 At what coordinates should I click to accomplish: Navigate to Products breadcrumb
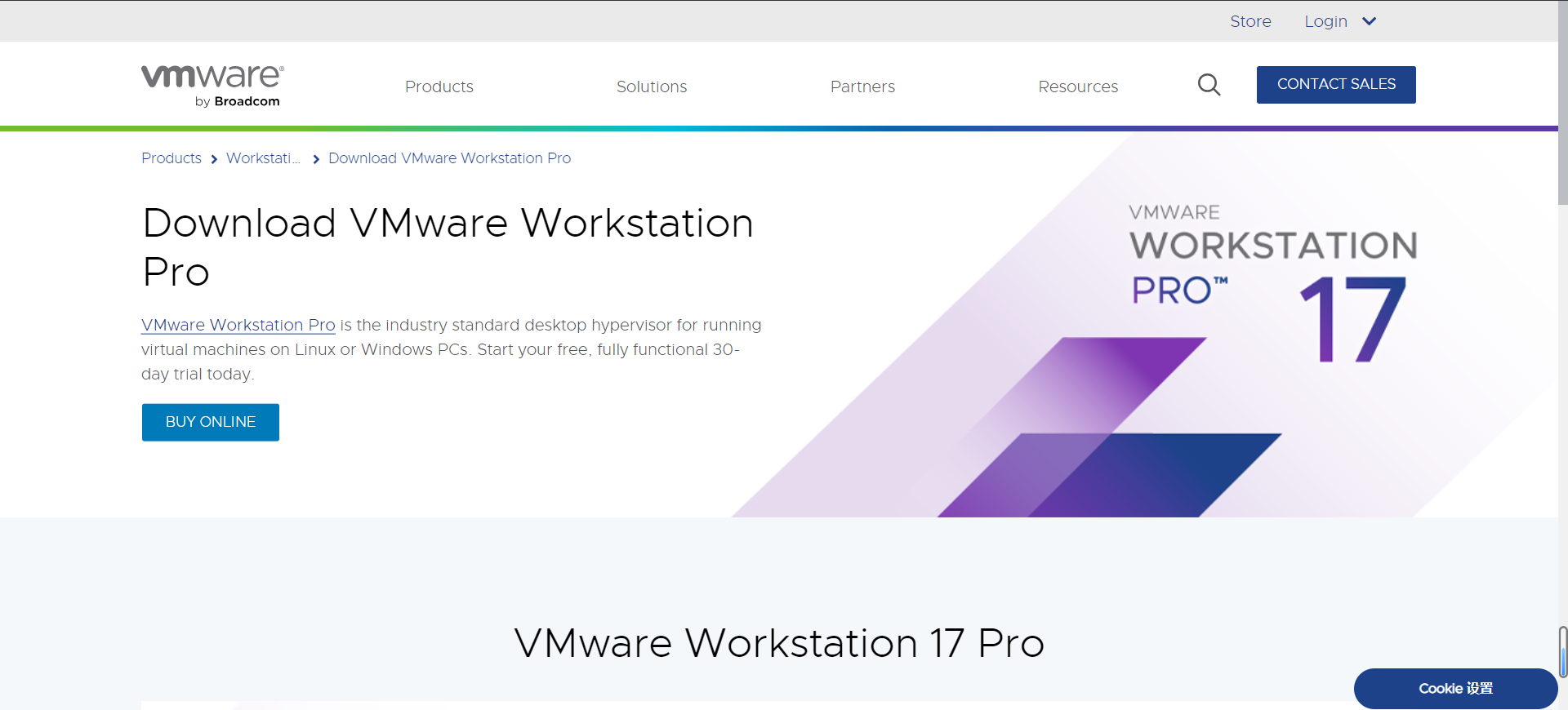coord(171,158)
